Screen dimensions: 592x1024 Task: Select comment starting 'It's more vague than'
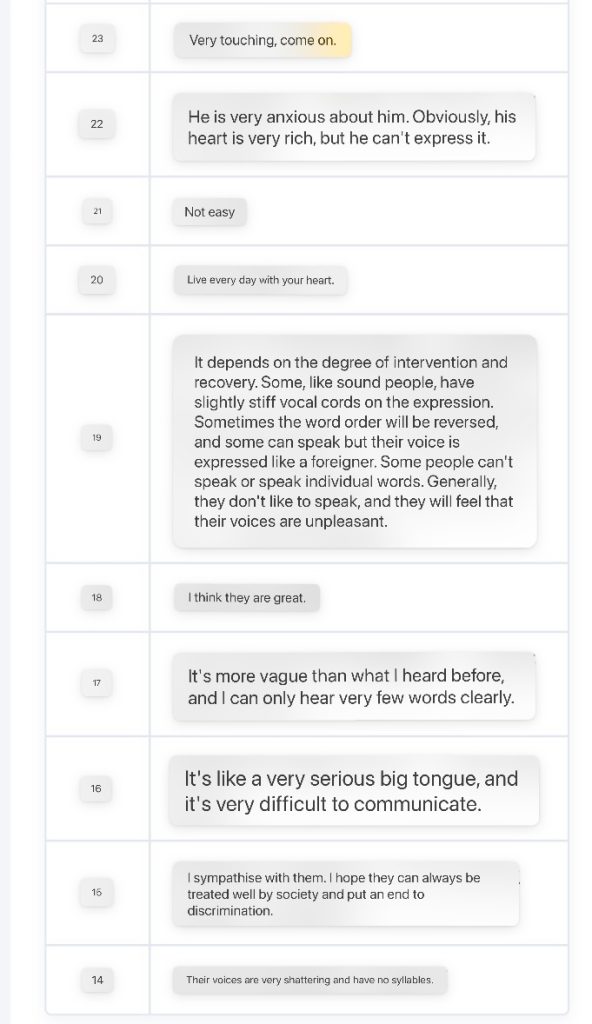coord(354,686)
